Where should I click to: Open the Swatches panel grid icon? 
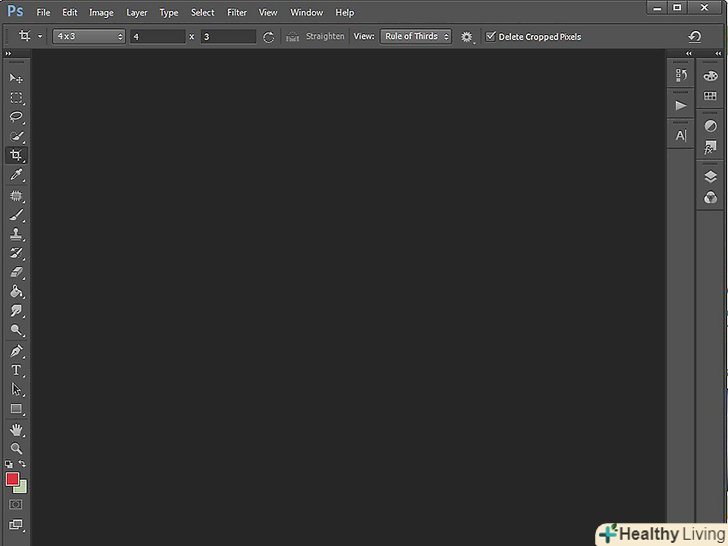pos(710,96)
